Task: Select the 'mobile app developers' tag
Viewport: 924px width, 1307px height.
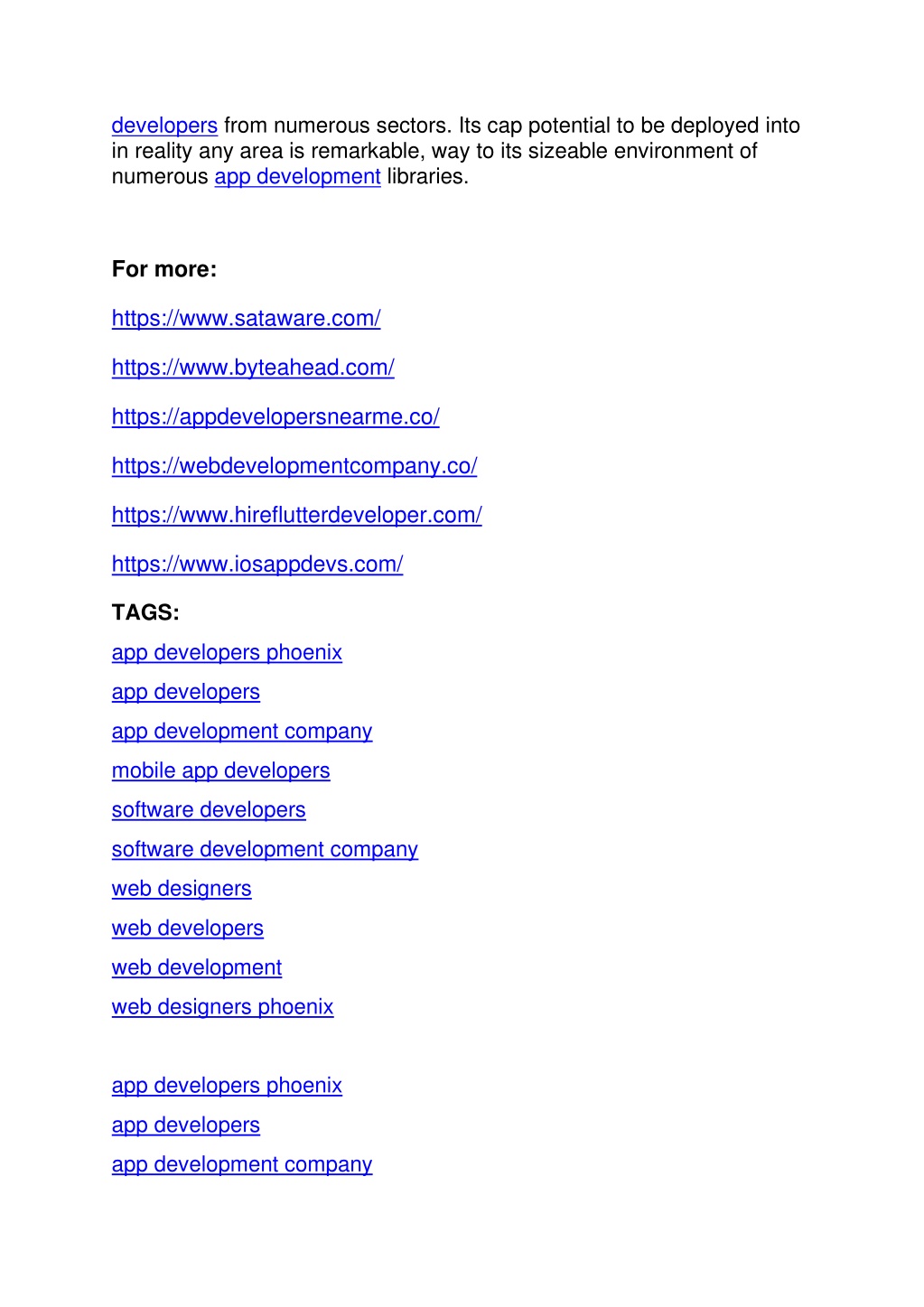Action: coord(221,770)
